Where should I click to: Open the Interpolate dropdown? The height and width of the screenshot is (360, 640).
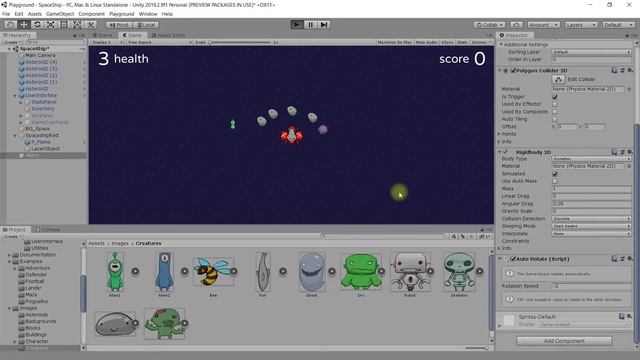point(591,233)
